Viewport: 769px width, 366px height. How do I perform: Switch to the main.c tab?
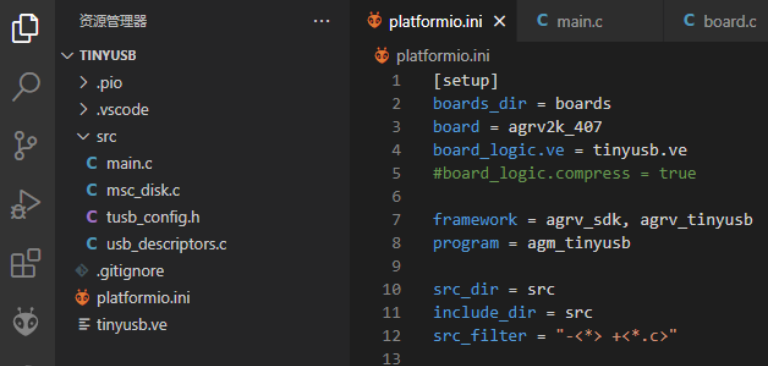[590, 21]
